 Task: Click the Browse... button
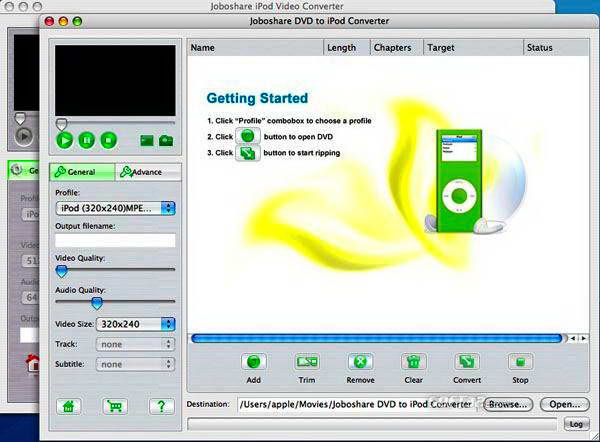pyautogui.click(x=508, y=404)
